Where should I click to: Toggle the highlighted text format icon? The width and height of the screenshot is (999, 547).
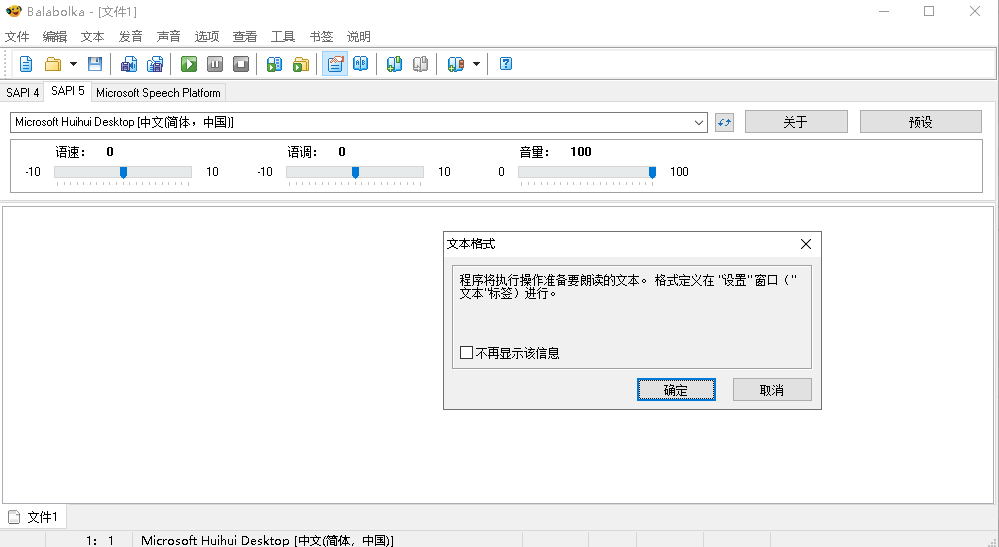tap(335, 64)
